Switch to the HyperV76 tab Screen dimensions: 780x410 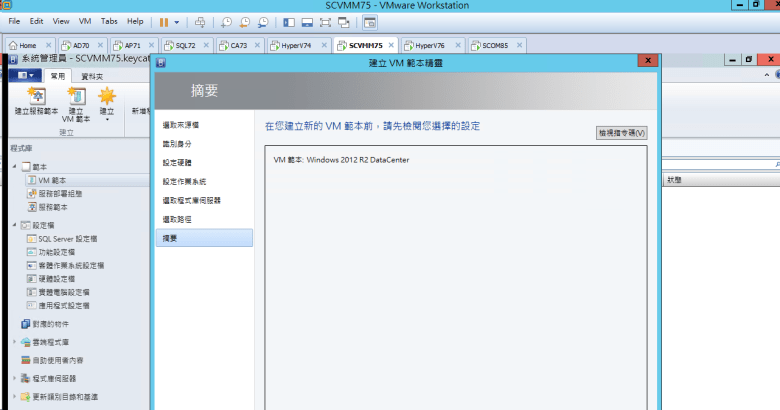(436, 46)
